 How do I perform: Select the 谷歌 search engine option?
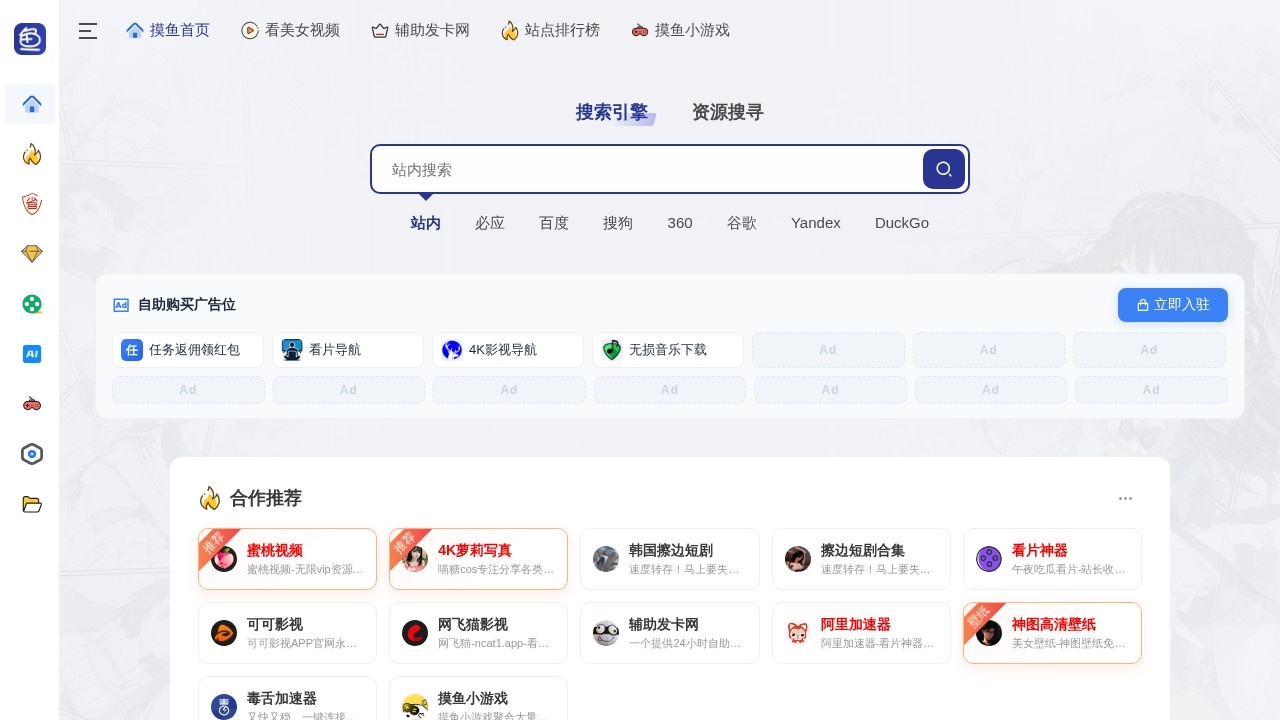pos(742,223)
